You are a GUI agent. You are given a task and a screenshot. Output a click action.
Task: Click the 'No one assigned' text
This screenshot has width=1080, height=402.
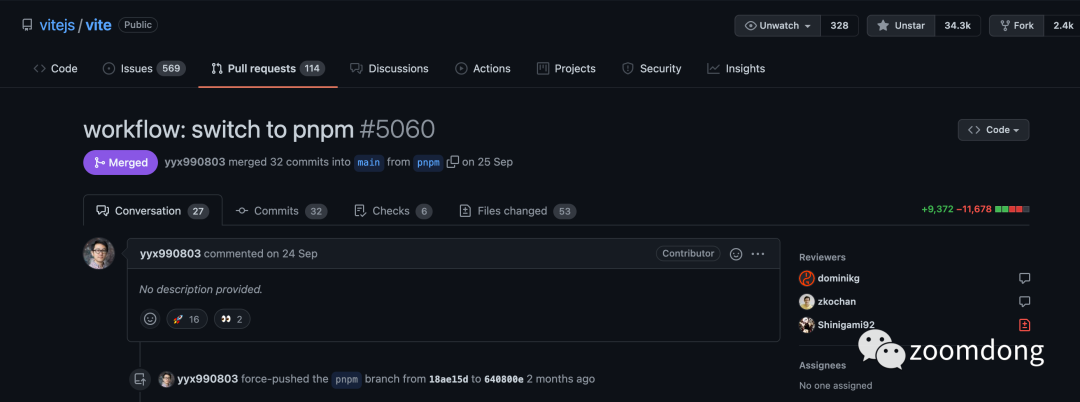point(835,385)
